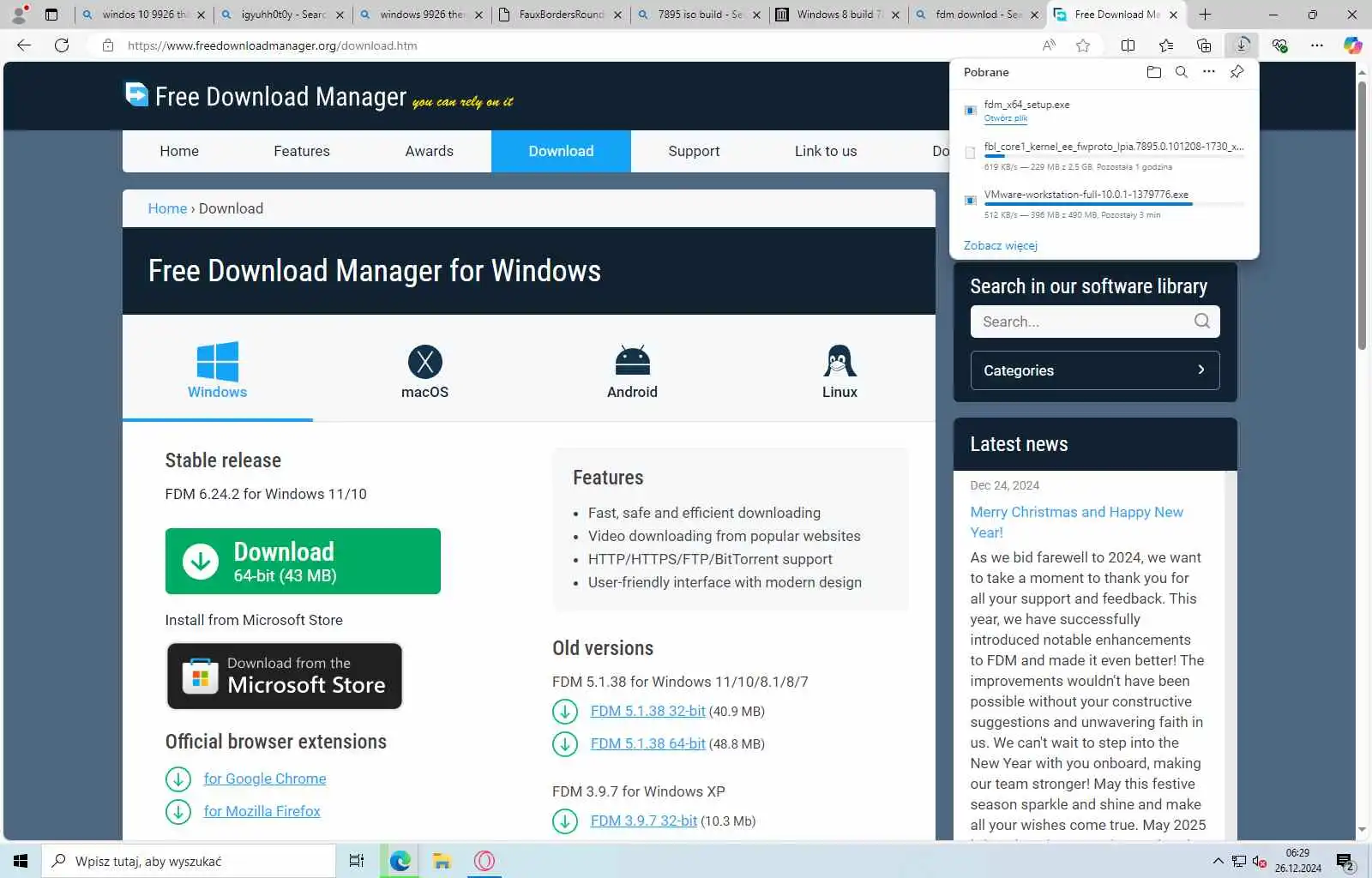Open the Link to us menu item
1372x878 pixels.
(x=826, y=151)
